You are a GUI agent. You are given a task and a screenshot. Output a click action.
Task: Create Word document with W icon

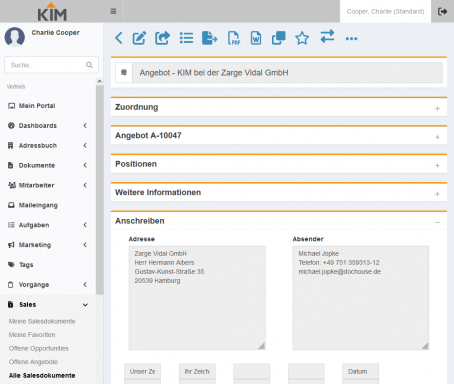point(256,38)
